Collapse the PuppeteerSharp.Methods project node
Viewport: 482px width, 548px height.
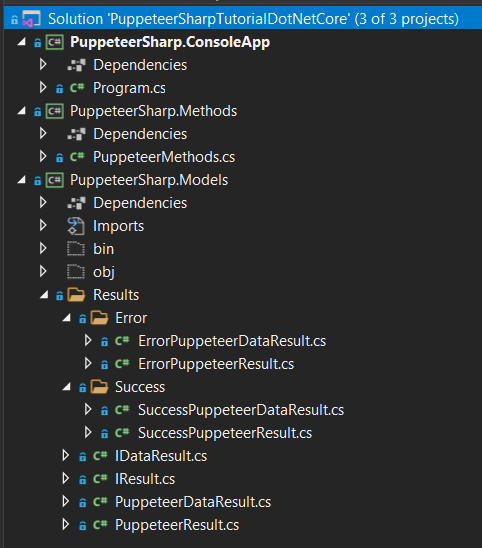(22, 111)
